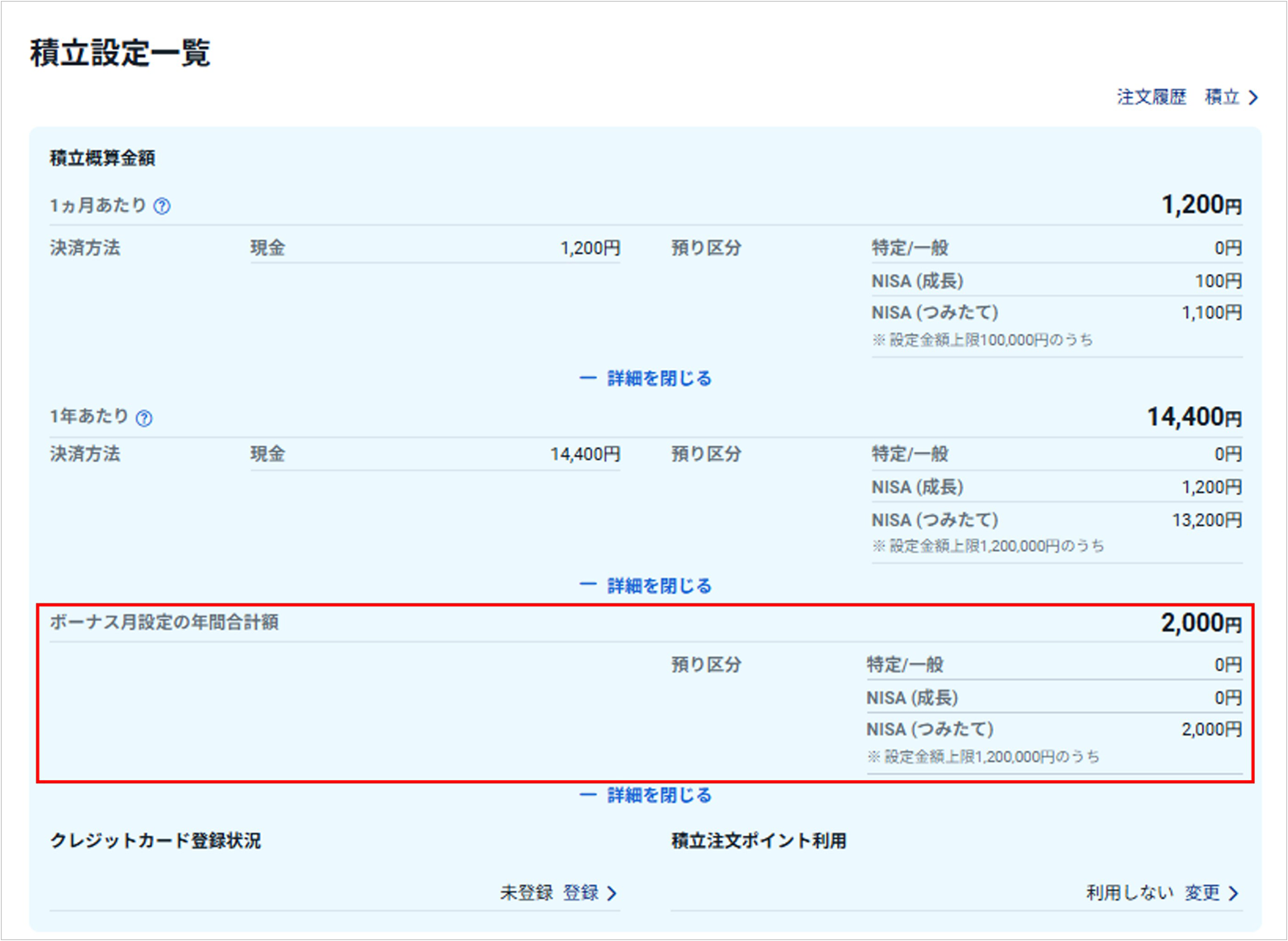Image resolution: width=1288 pixels, height=941 pixels.
Task: Click the chevron arrow next to 積立
Action: [x=1253, y=98]
